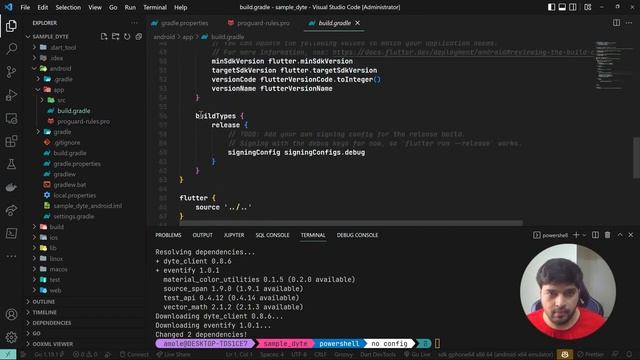
Task: Collapse all folders in Explorer
Action: click(x=139, y=37)
